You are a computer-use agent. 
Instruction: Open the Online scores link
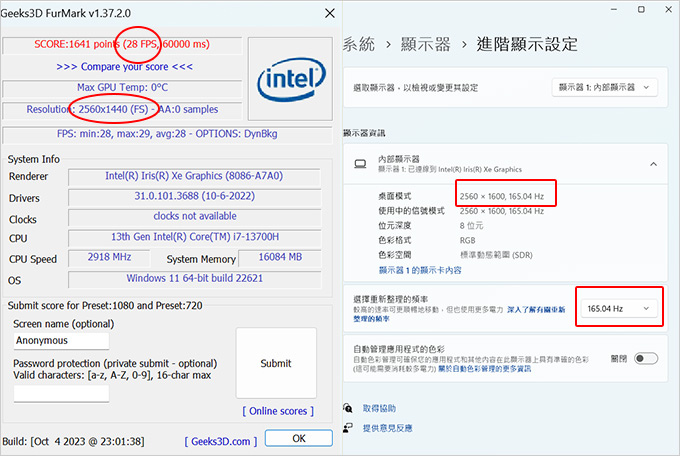coord(278,411)
